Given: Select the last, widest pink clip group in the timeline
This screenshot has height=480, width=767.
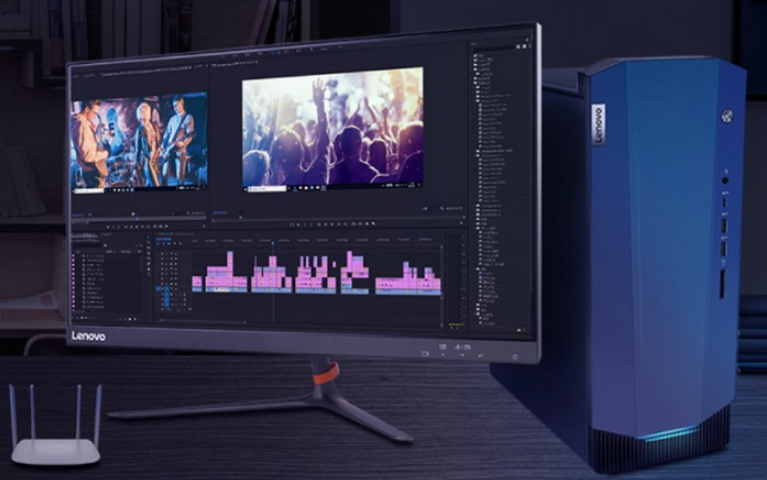Looking at the screenshot, I should pyautogui.click(x=408, y=278).
